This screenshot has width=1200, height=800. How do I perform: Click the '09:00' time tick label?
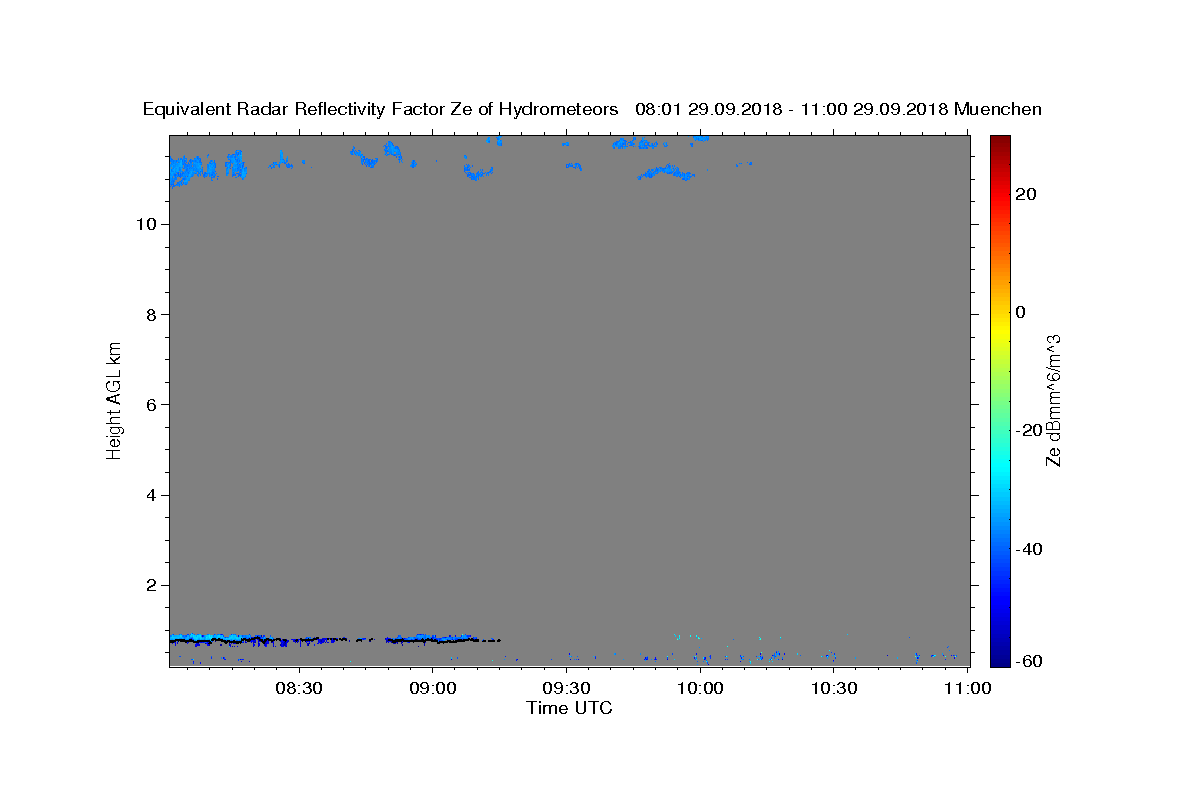pyautogui.click(x=433, y=688)
